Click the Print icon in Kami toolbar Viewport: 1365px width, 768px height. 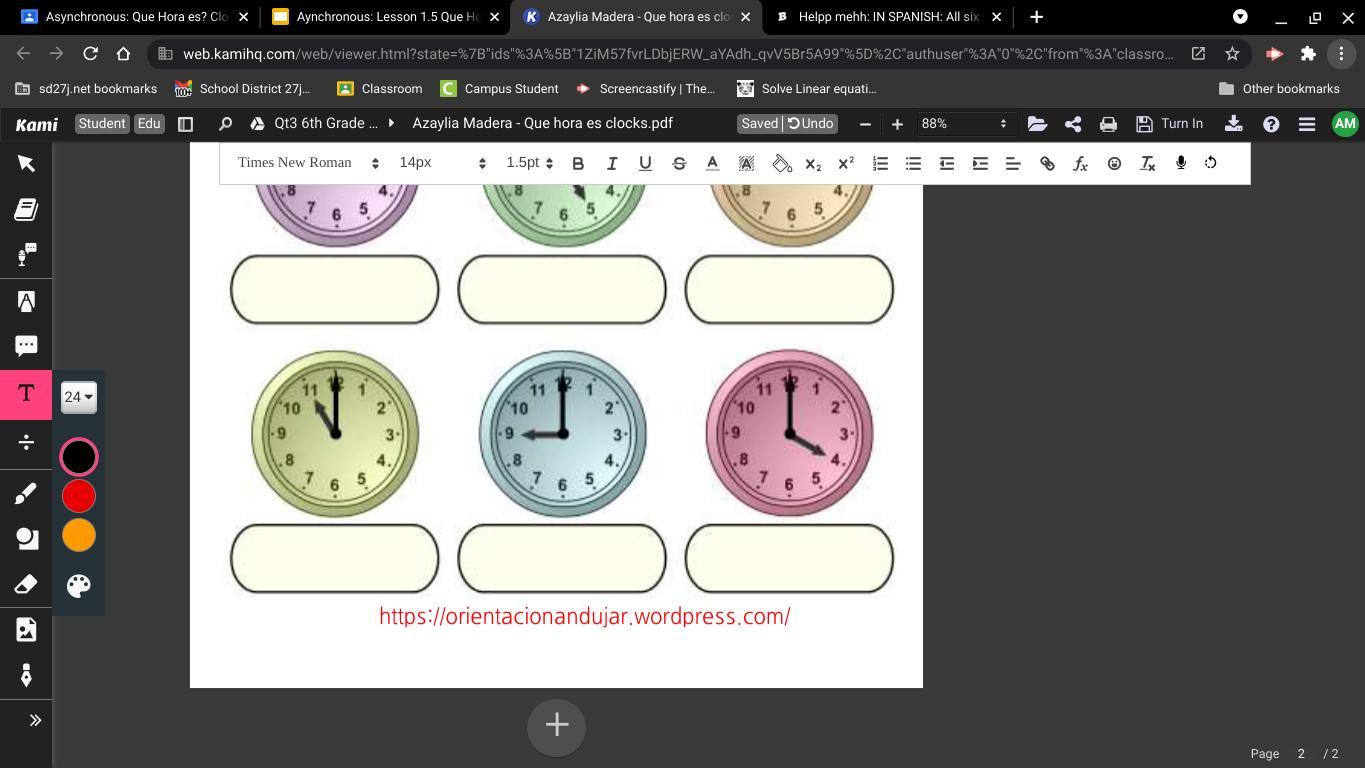(1108, 124)
